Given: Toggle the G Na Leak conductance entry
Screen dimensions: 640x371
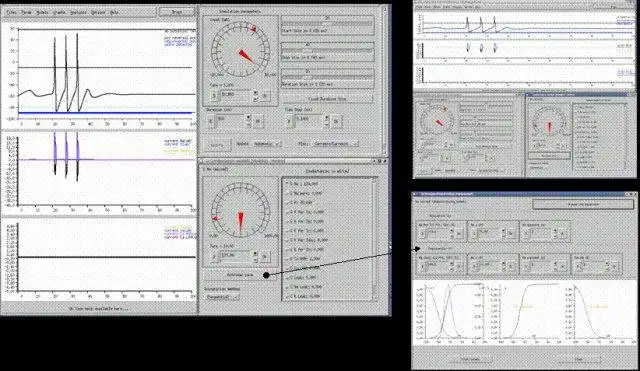Looking at the screenshot, I should pyautogui.click(x=305, y=287).
